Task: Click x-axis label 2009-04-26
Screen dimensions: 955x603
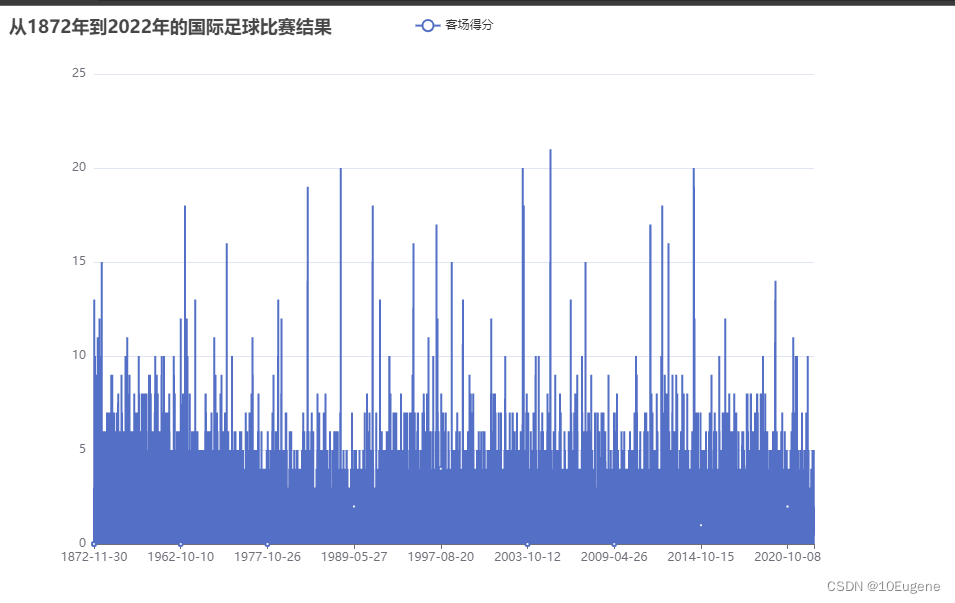Action: pyautogui.click(x=614, y=557)
